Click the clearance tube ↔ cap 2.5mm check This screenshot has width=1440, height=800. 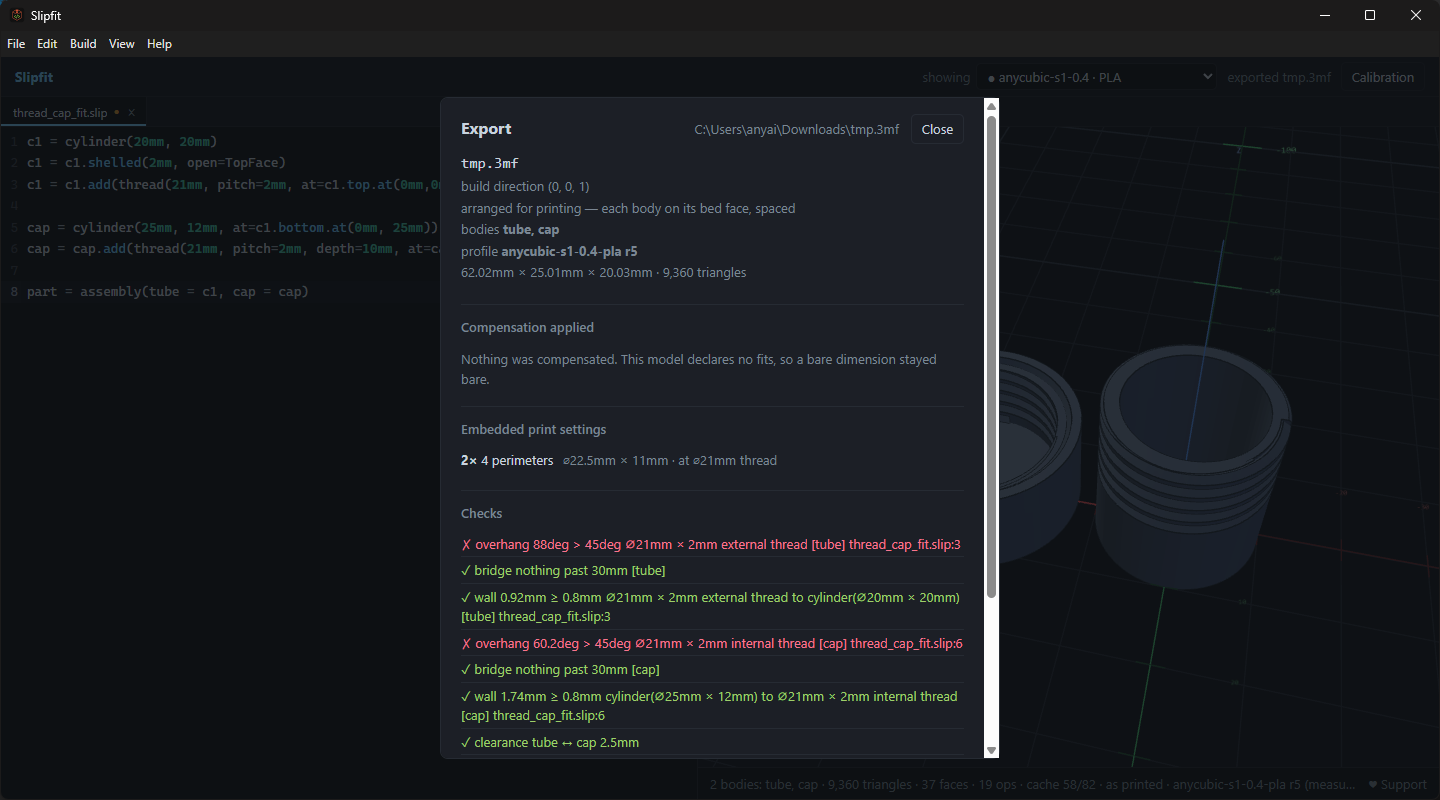click(x=550, y=743)
